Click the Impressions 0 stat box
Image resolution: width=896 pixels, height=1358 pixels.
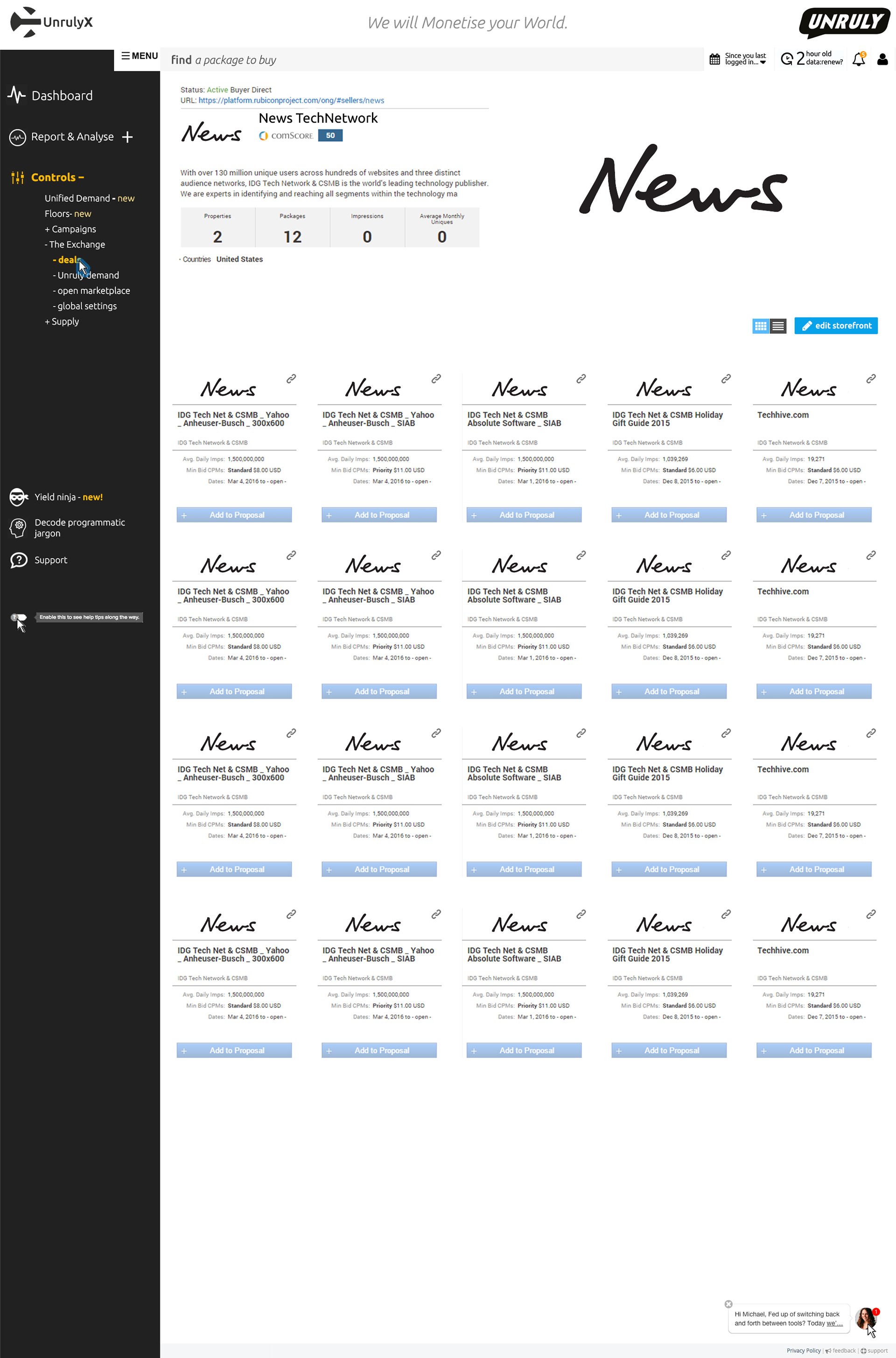point(367,228)
